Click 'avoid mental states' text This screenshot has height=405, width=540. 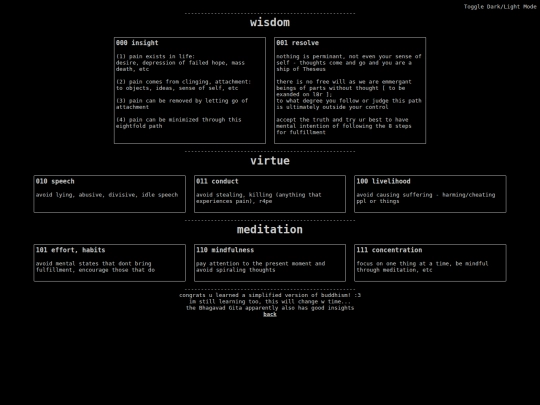[x=95, y=267]
